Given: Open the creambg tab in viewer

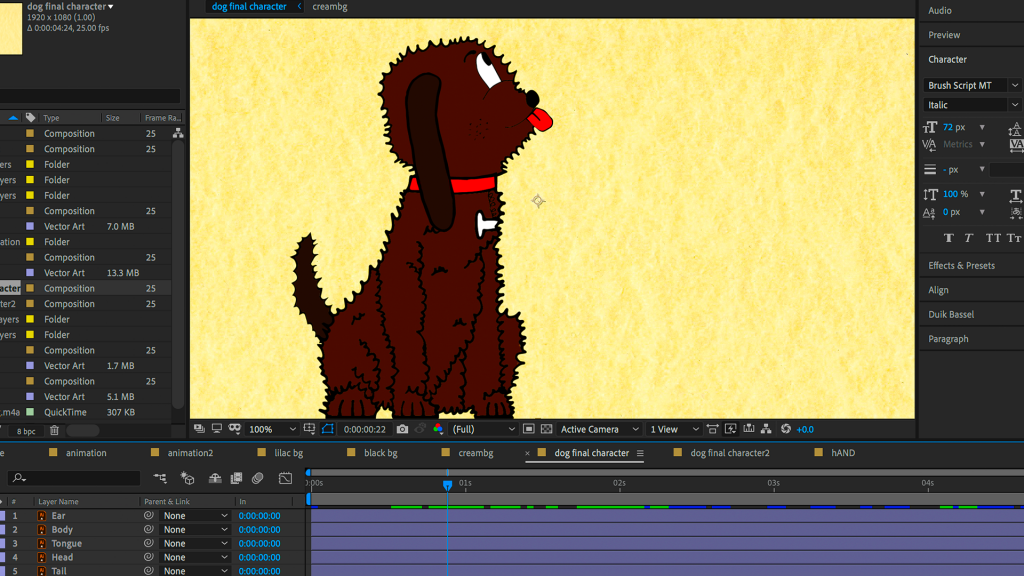Looking at the screenshot, I should click(330, 7).
